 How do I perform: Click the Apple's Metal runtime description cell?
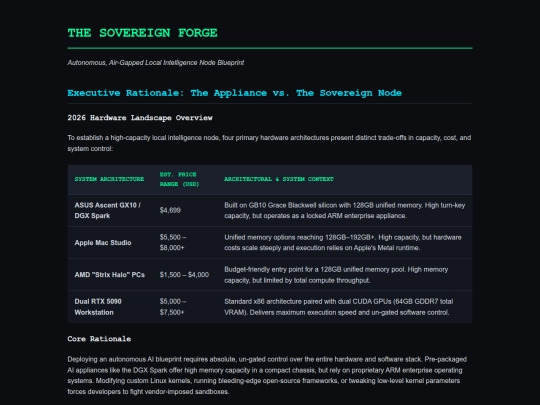345,243
